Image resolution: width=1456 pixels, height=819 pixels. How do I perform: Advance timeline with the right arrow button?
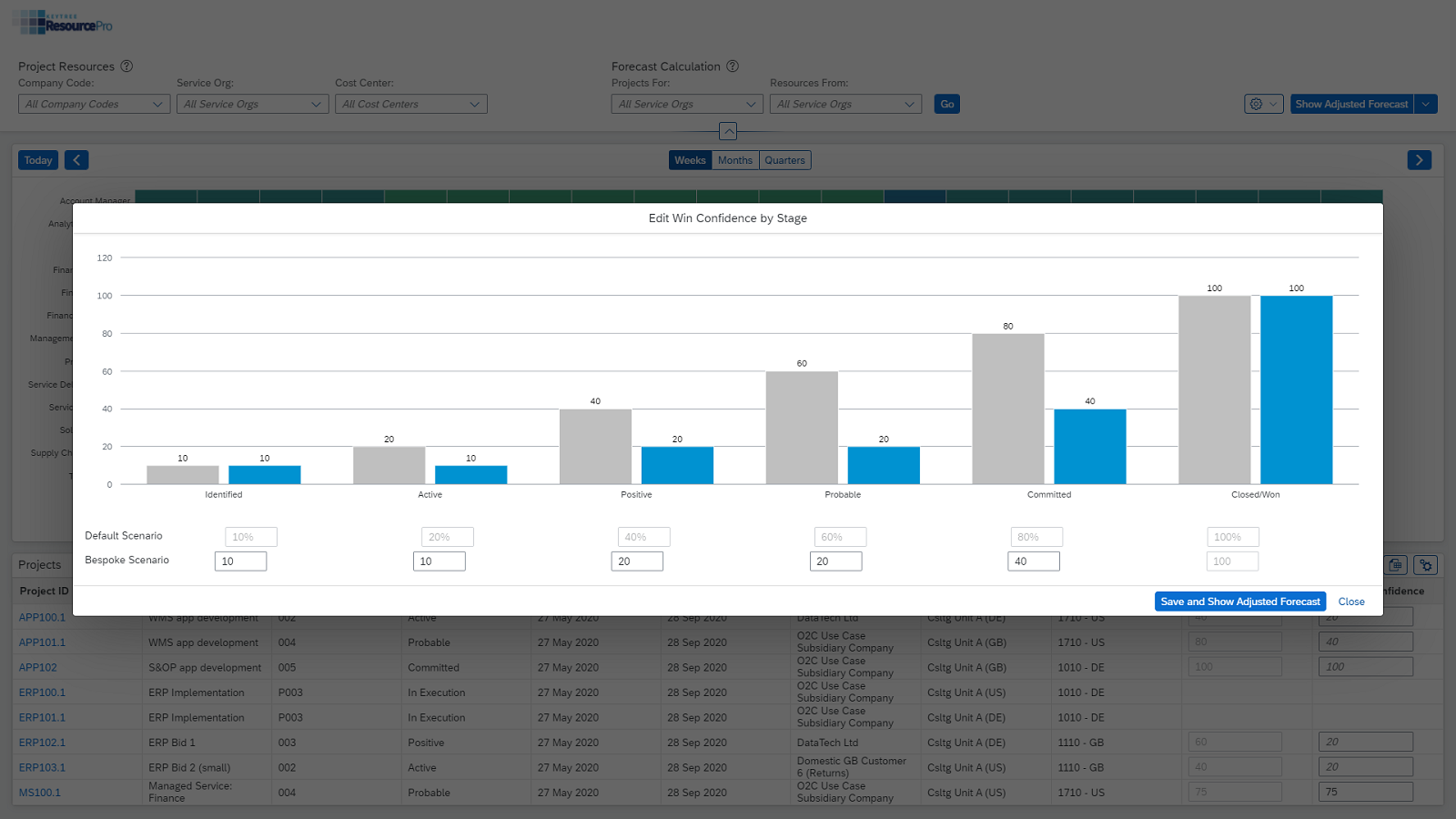(1419, 160)
